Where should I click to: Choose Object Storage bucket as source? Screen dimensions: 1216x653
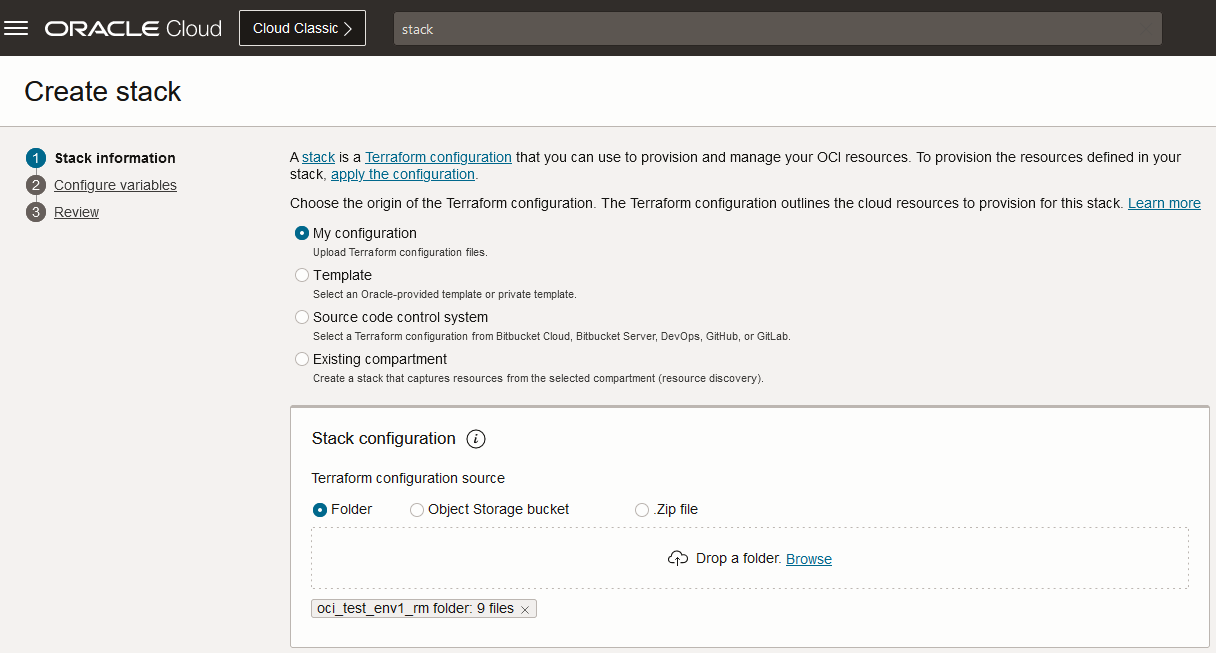pos(417,509)
